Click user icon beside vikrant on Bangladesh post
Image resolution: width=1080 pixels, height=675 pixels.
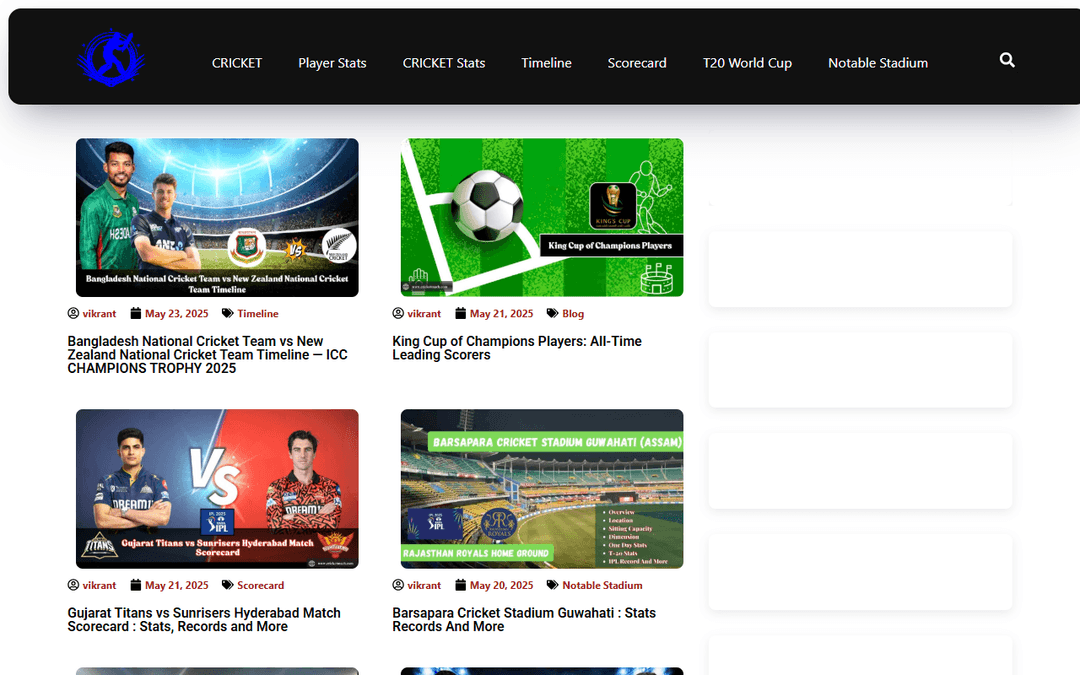[73, 313]
